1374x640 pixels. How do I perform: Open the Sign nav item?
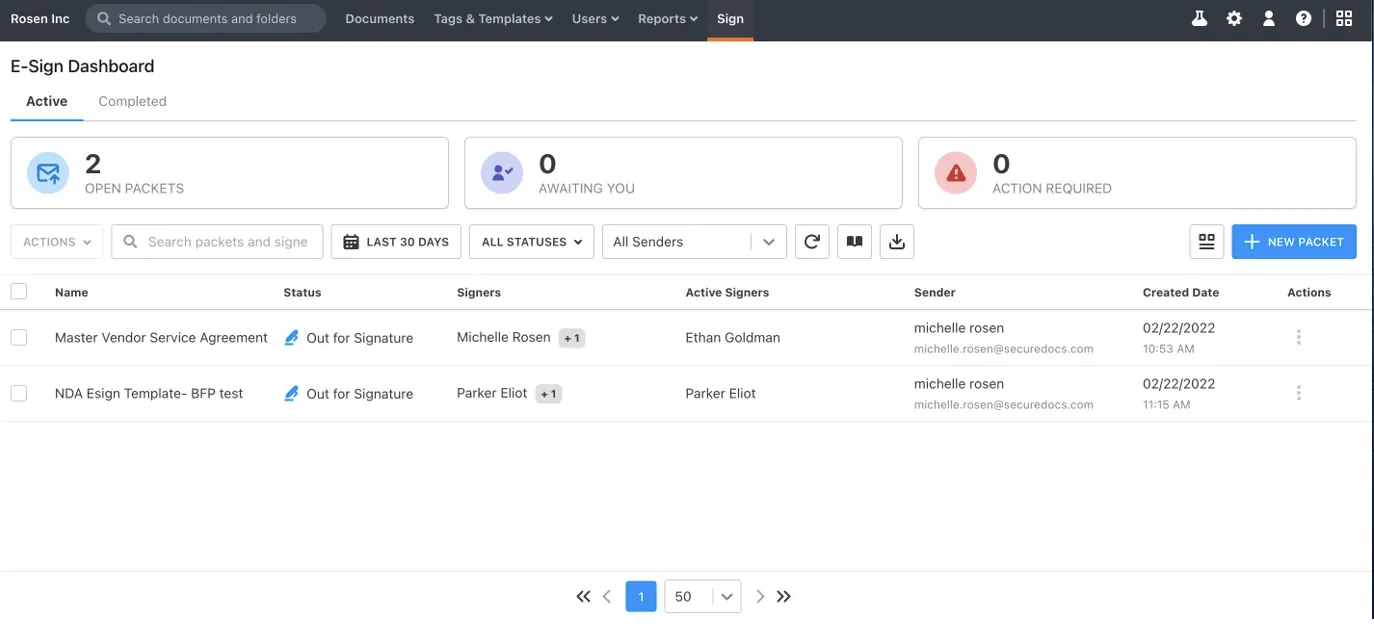(x=730, y=19)
